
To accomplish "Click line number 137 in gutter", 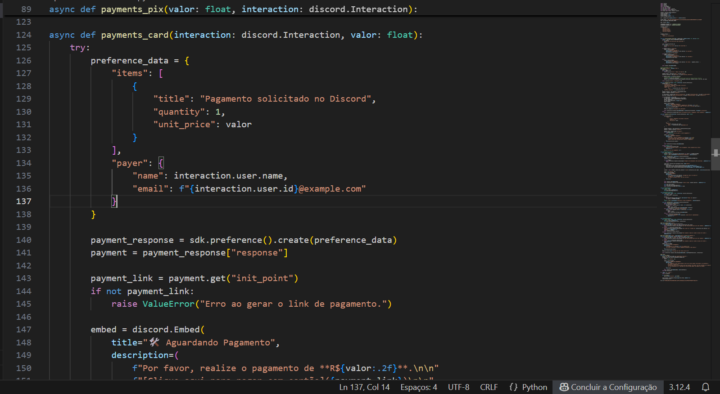I will pos(23,201).
